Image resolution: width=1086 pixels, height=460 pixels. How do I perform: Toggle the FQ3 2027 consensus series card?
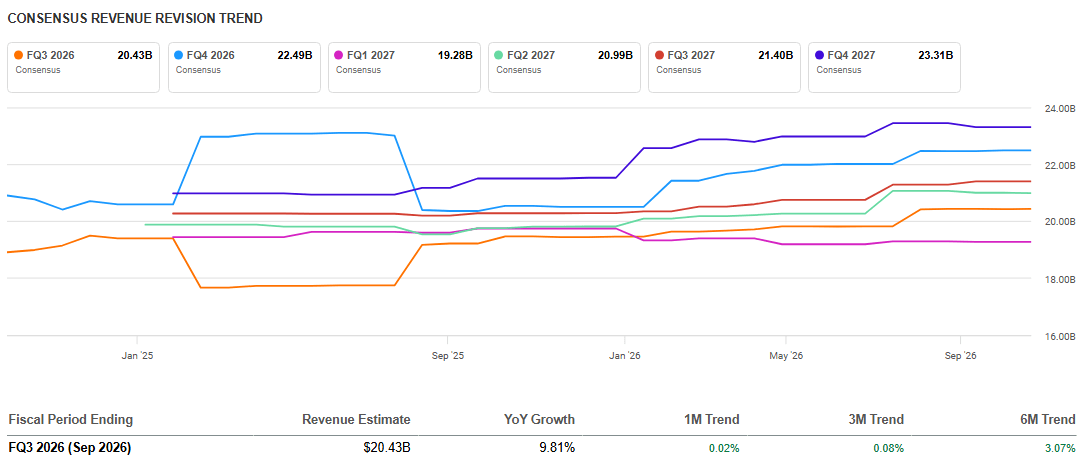(x=724, y=67)
